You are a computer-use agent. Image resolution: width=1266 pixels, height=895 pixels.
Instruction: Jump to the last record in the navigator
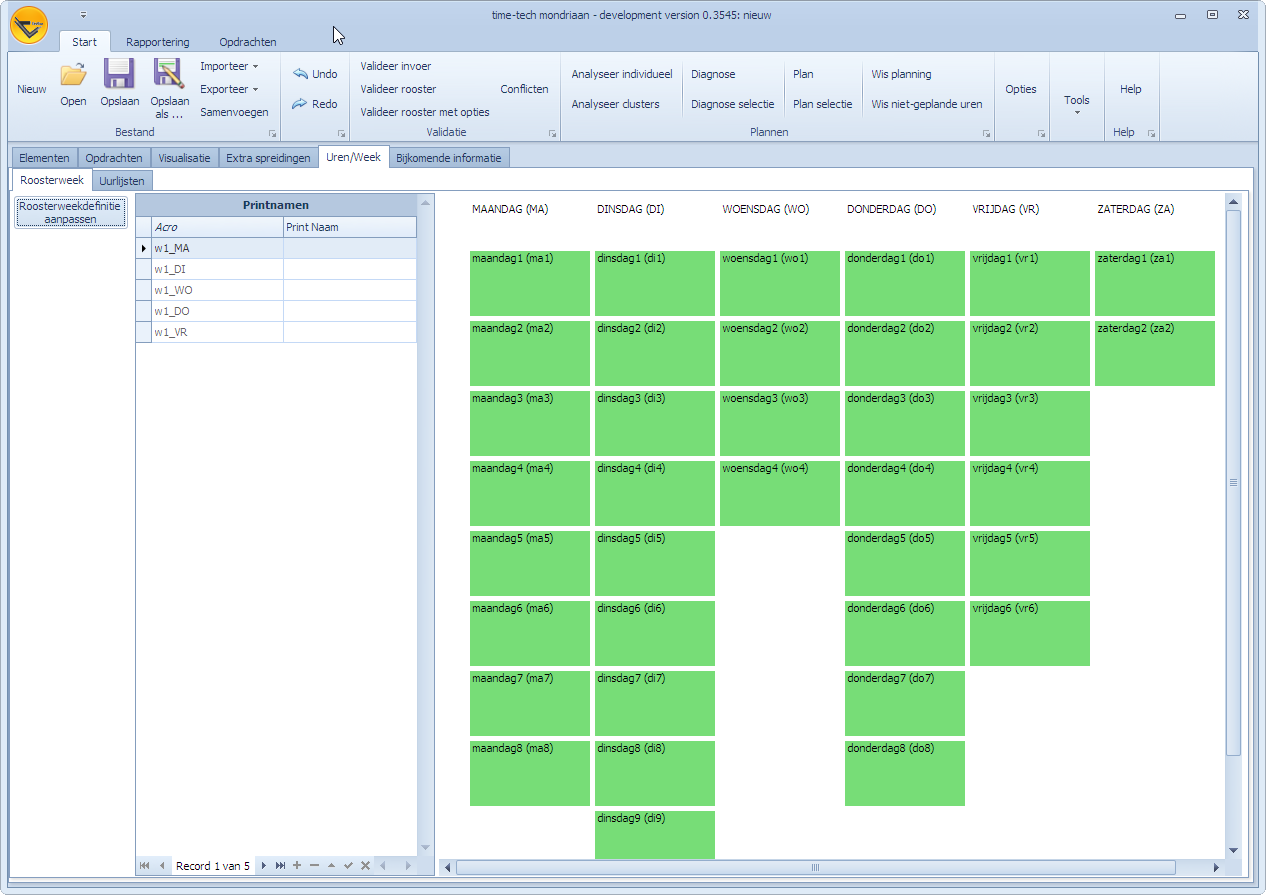[x=280, y=866]
